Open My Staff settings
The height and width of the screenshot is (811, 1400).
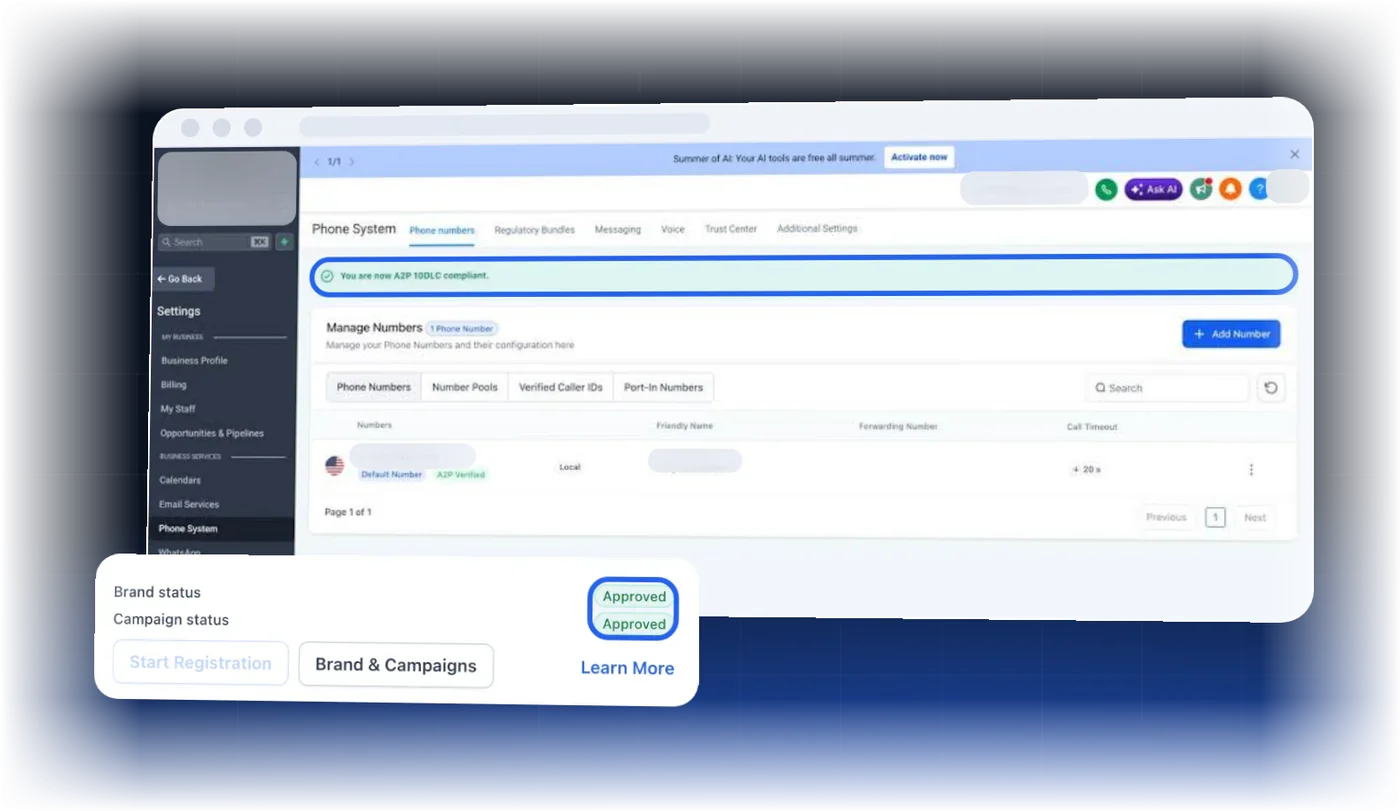pos(178,408)
